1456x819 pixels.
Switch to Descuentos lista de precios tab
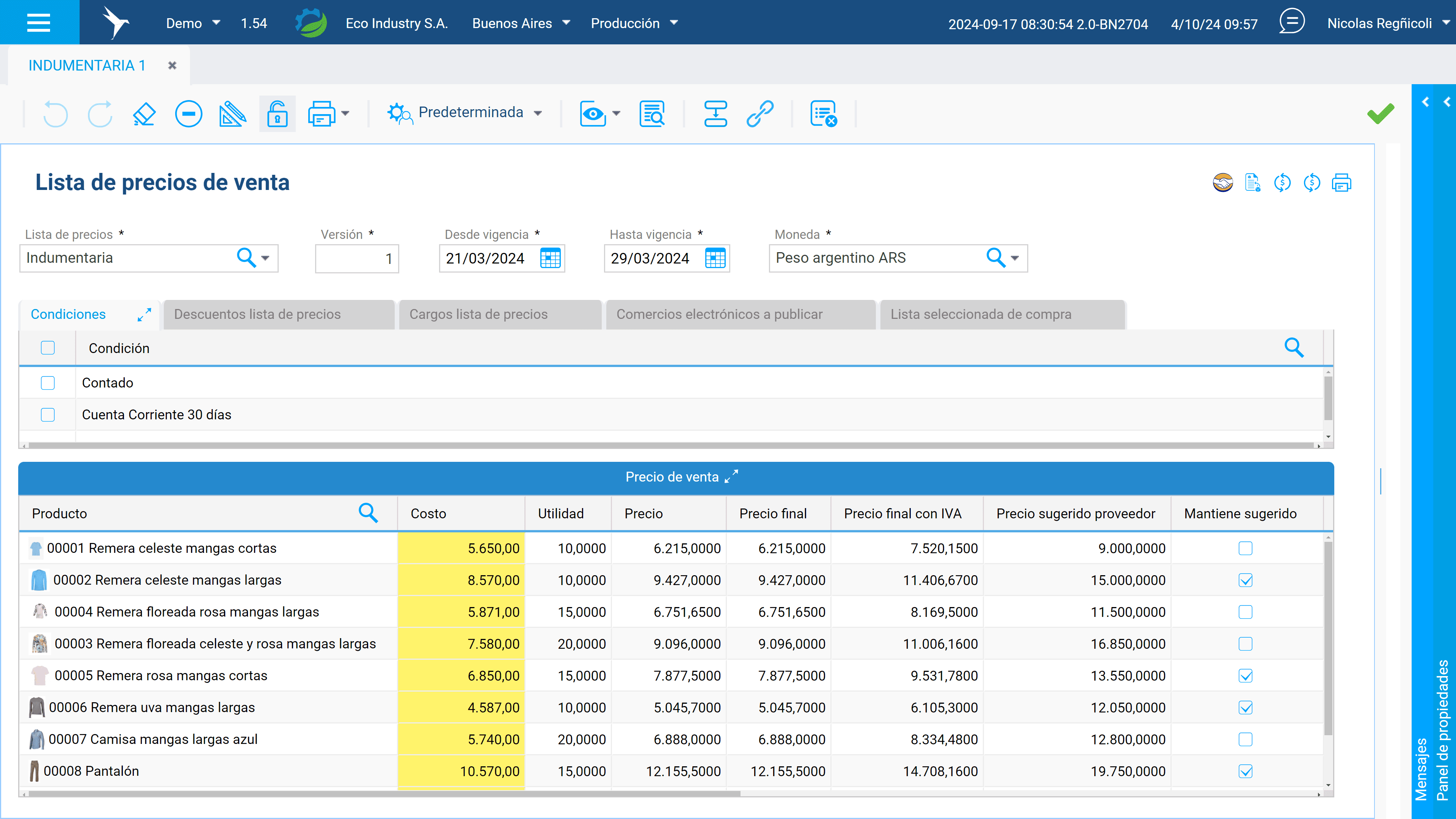(257, 314)
